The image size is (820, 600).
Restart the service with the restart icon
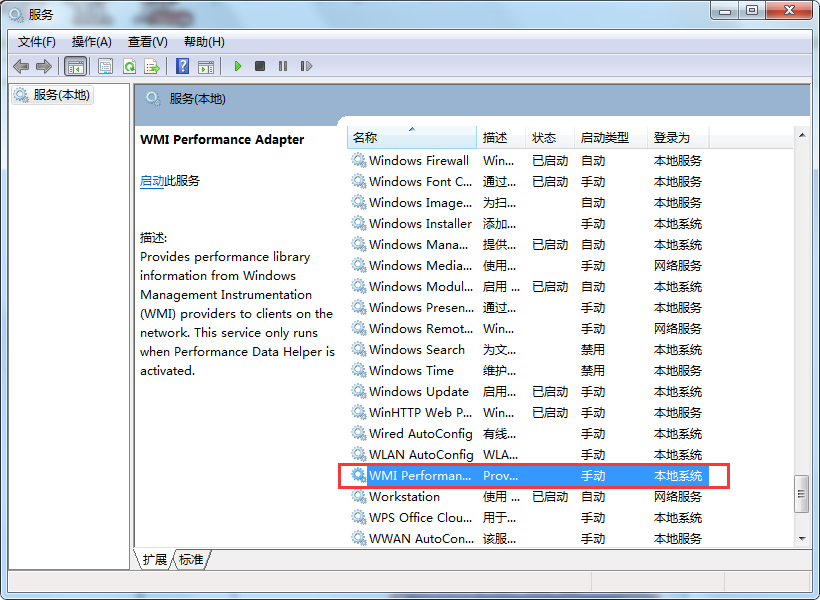point(306,66)
